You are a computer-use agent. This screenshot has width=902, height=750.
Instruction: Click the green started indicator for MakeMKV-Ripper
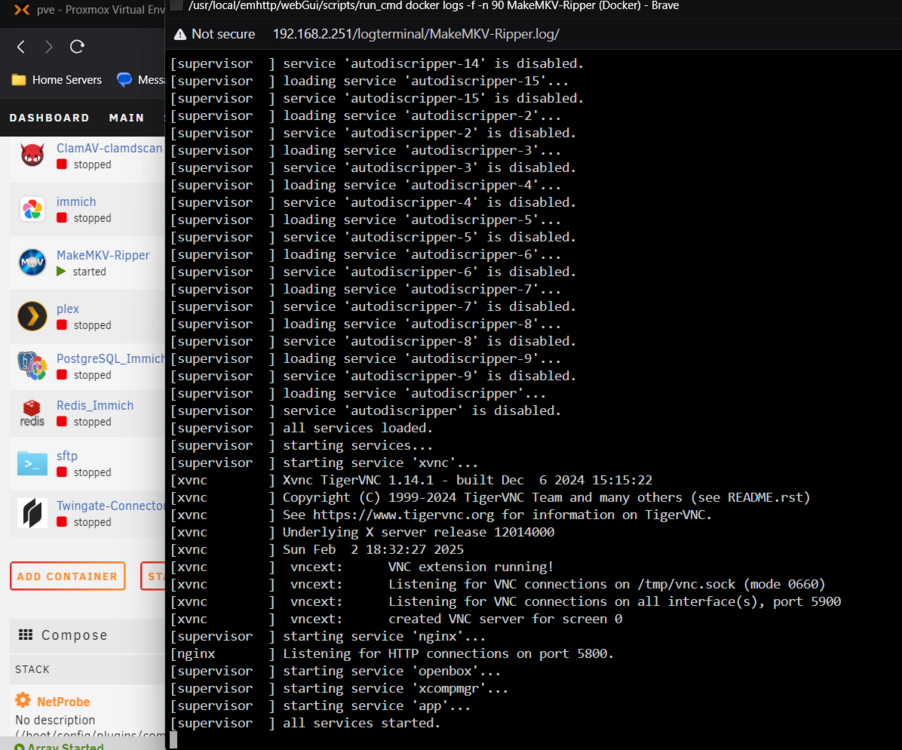pos(61,271)
